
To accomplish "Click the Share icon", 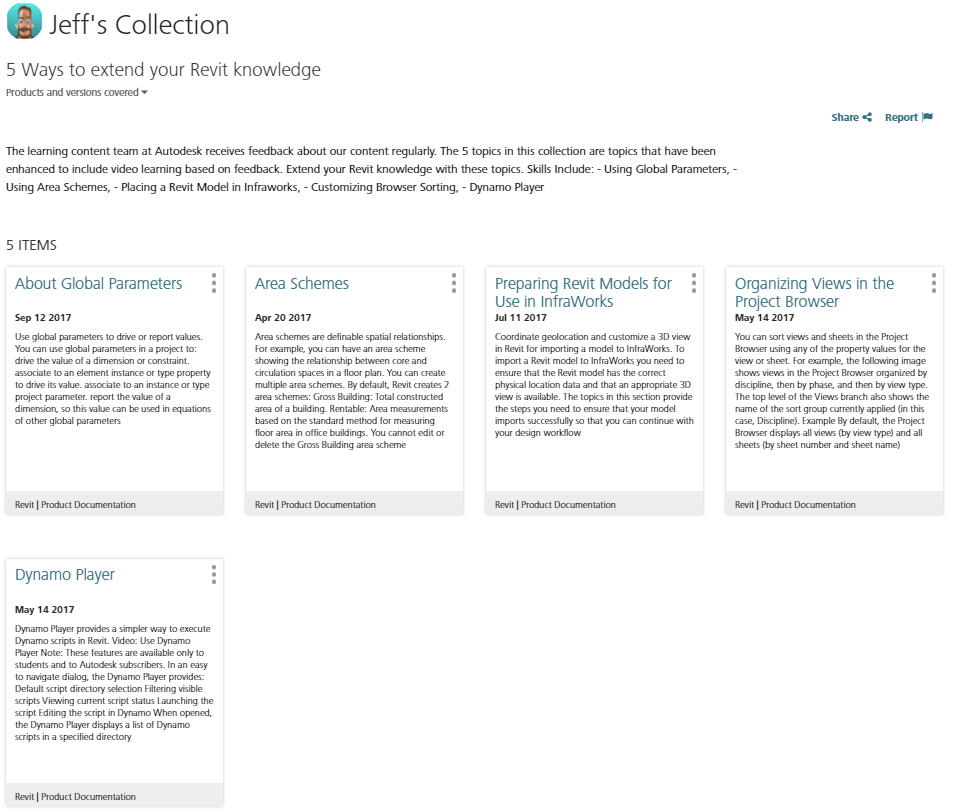I will 867,118.
